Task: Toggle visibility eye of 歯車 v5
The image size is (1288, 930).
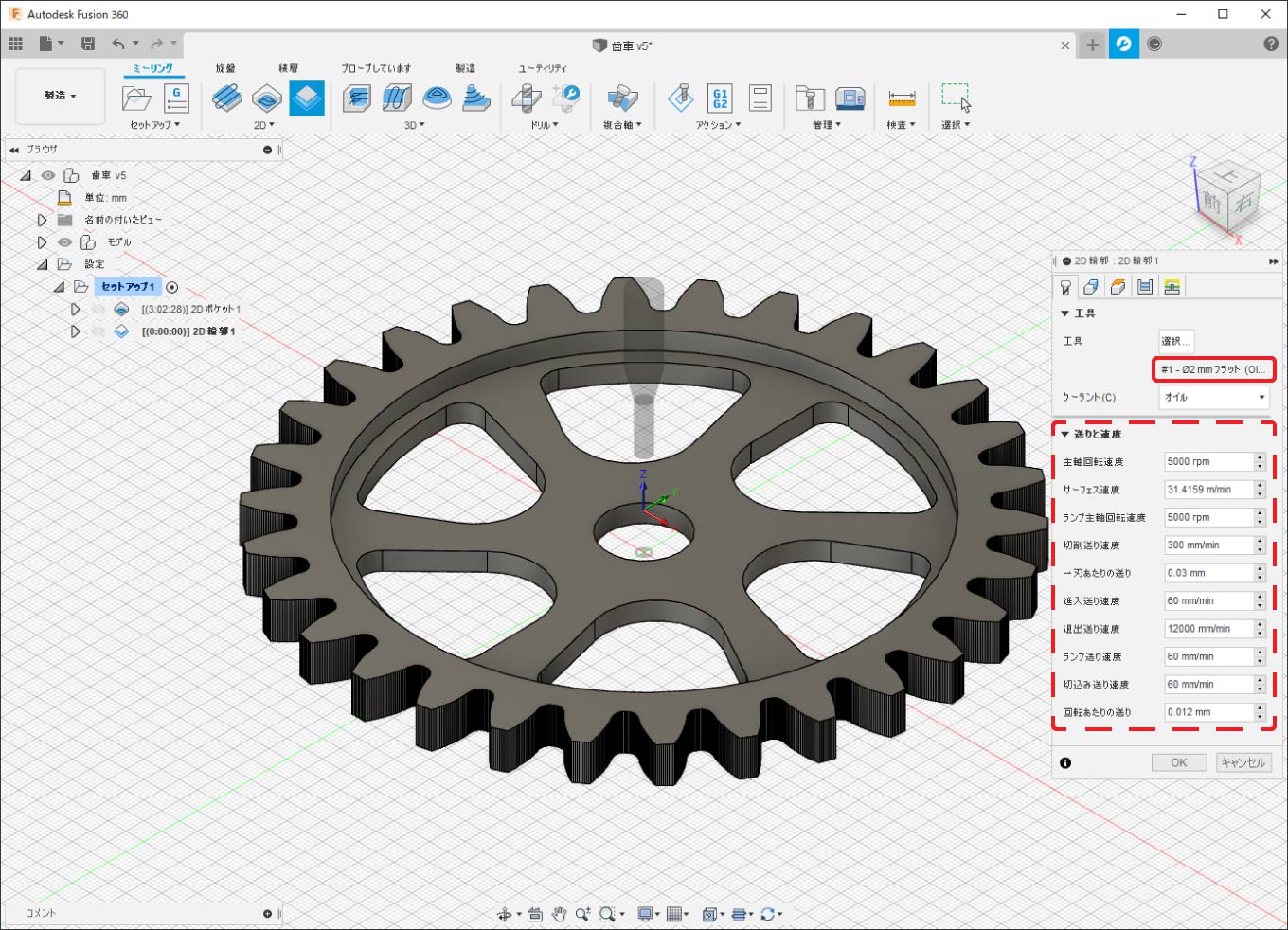Action: (48, 175)
